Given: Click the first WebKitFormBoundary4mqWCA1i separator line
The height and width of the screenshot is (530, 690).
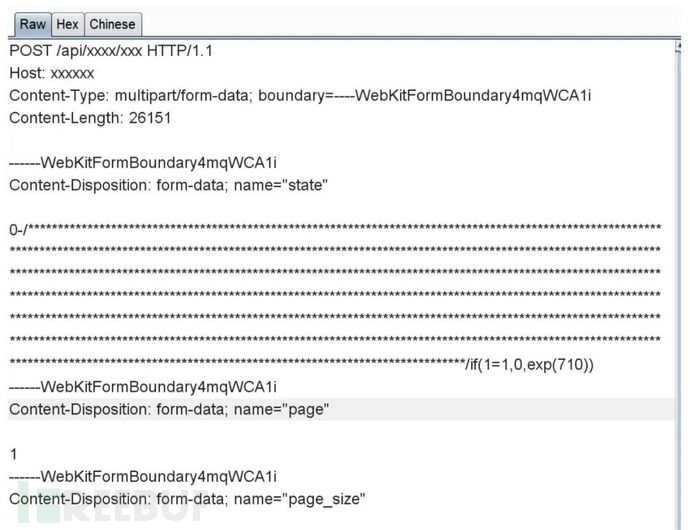Looking at the screenshot, I should coord(143,163).
